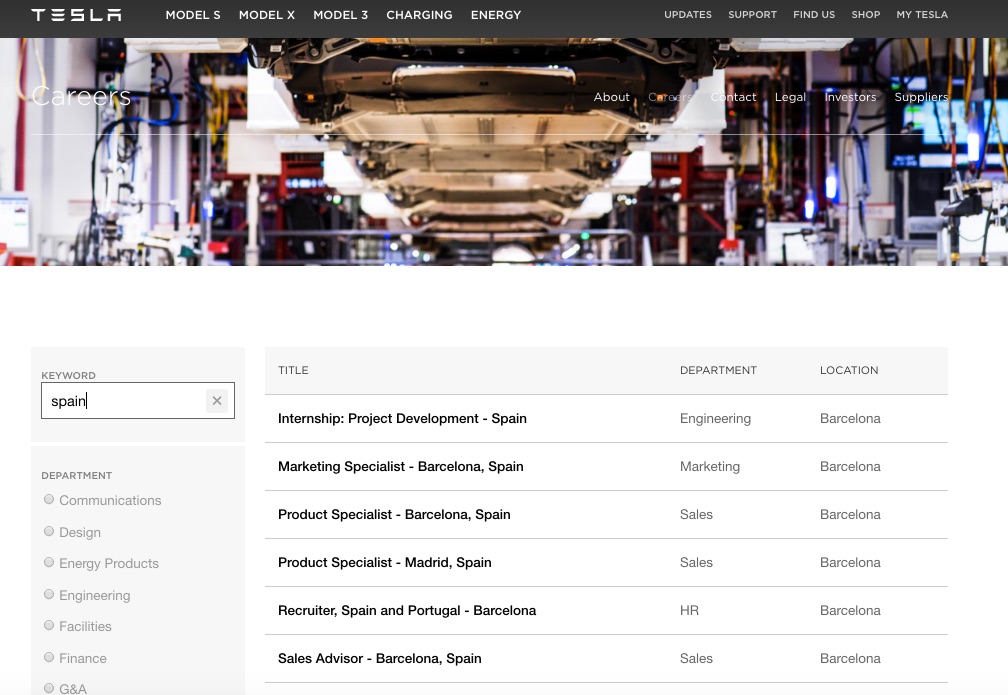The height and width of the screenshot is (695, 1008).
Task: Click Engineering department cell in Internship row
Action: 715,419
